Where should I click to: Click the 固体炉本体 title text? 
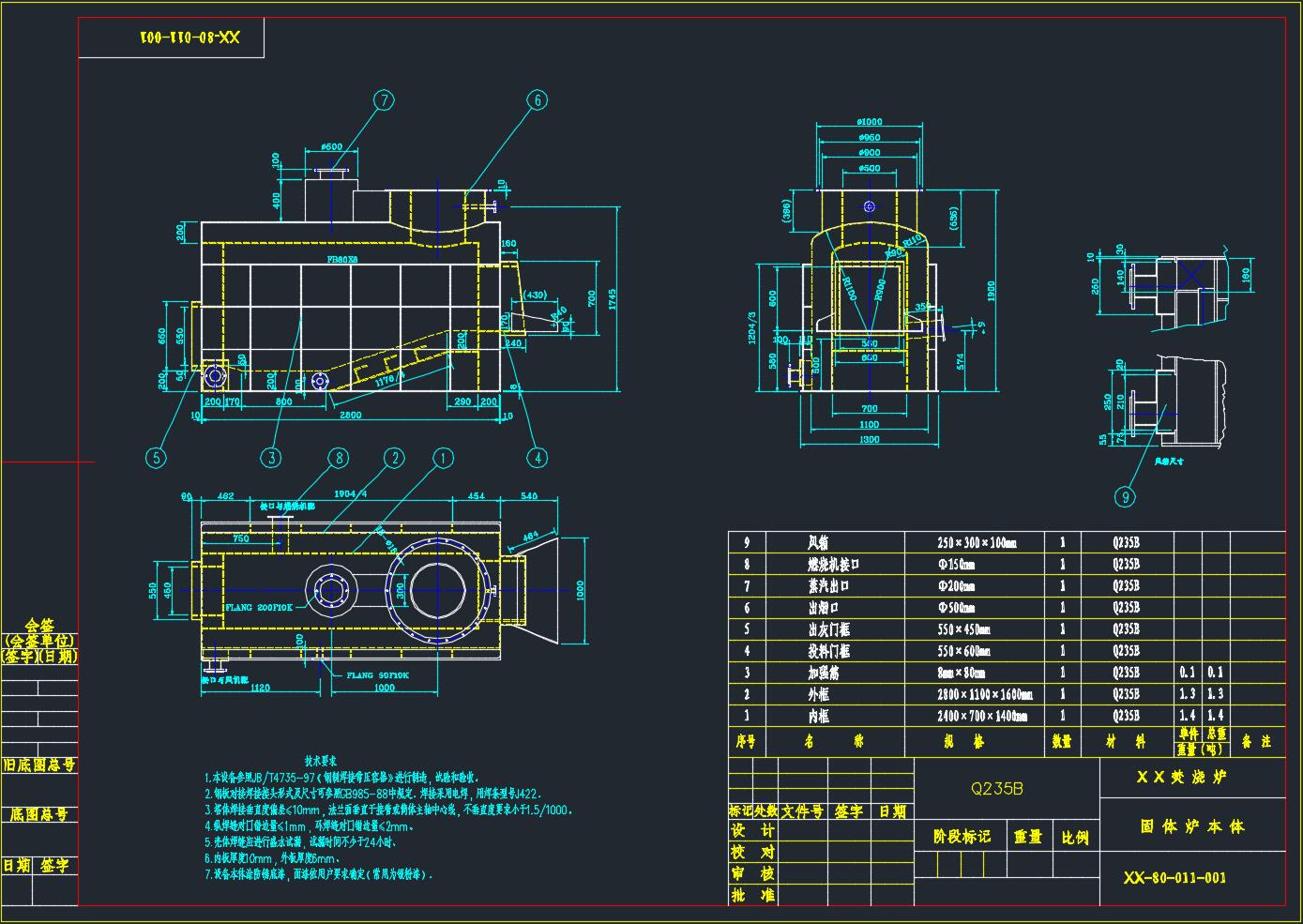tap(1191, 826)
